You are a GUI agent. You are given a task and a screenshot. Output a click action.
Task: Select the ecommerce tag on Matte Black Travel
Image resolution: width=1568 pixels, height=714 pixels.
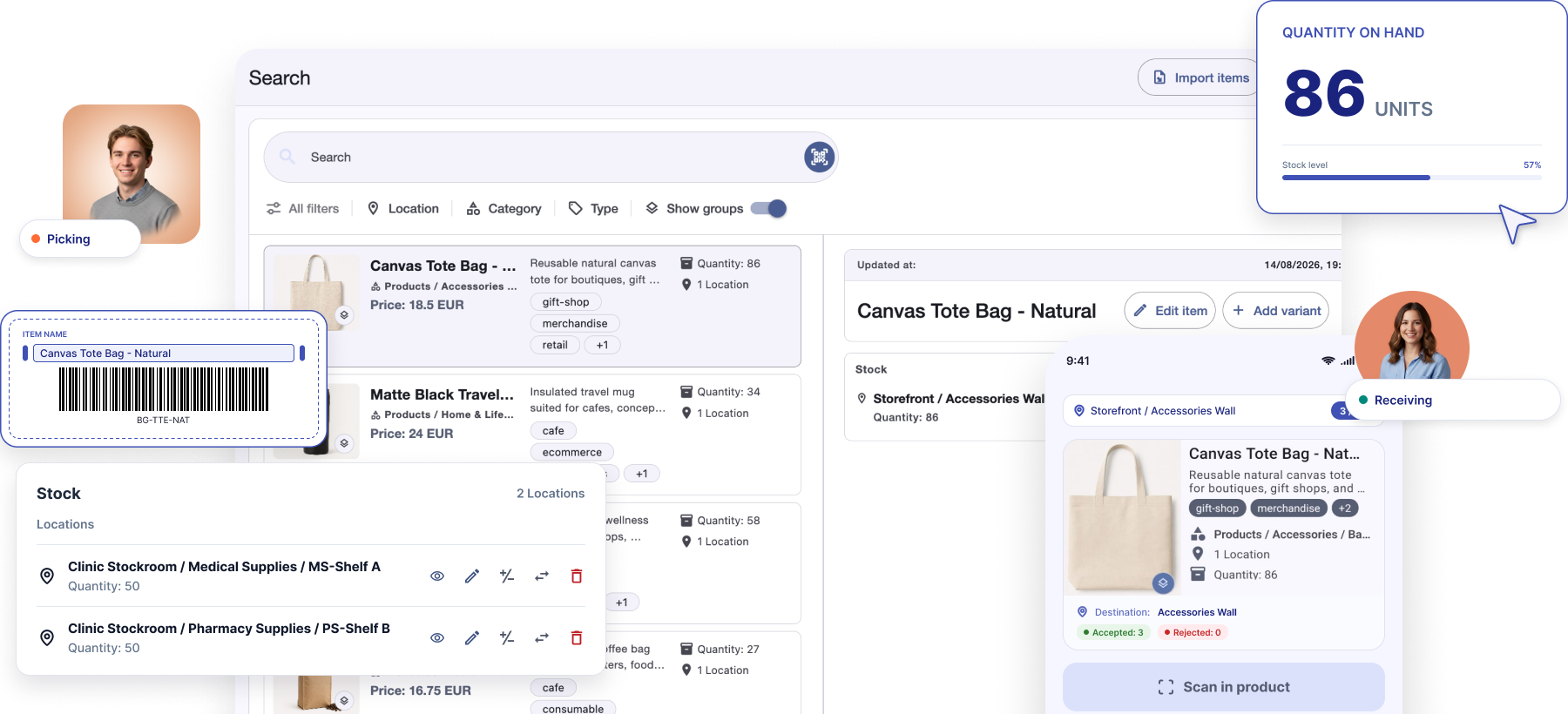572,453
